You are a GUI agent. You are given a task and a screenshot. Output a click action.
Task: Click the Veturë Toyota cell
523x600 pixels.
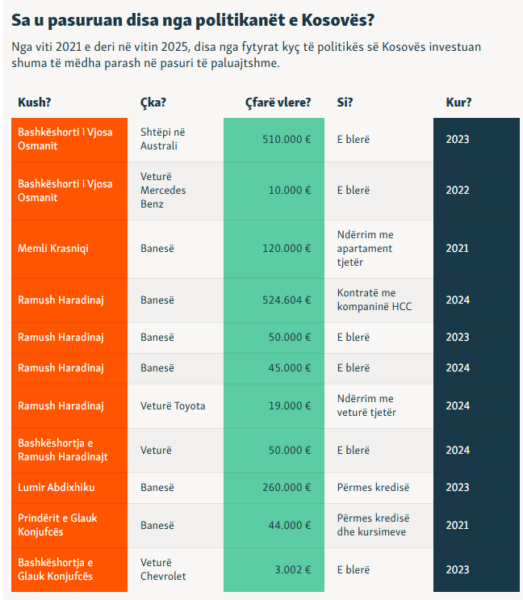(x=176, y=406)
